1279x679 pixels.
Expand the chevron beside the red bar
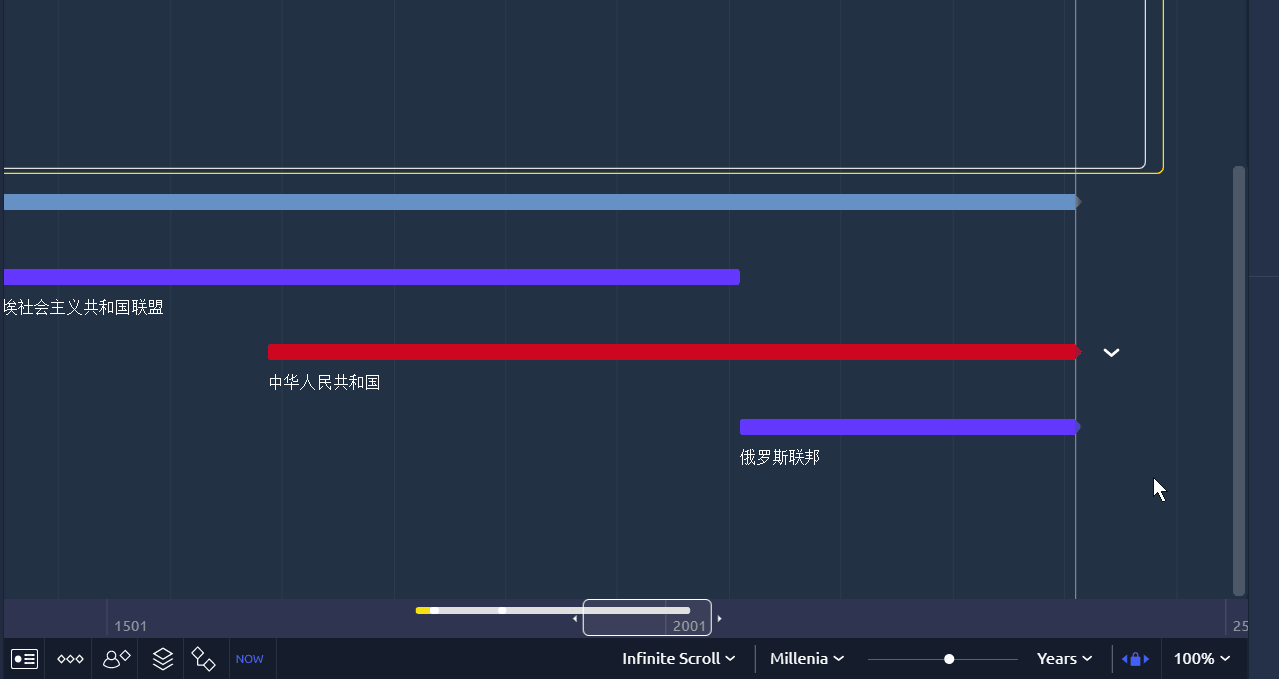click(x=1111, y=352)
